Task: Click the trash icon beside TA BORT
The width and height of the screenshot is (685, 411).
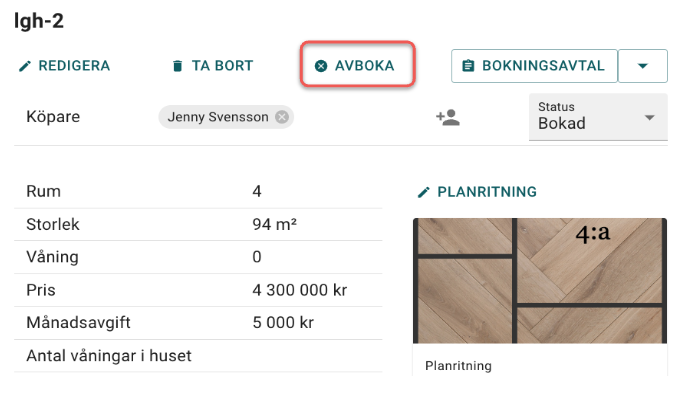Action: (x=178, y=66)
